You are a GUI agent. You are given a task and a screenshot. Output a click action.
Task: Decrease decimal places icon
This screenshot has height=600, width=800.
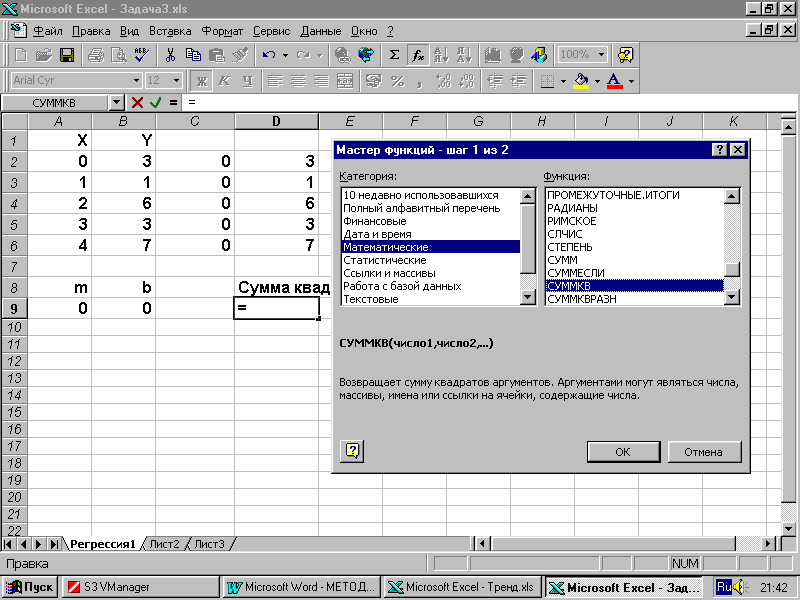pos(467,81)
